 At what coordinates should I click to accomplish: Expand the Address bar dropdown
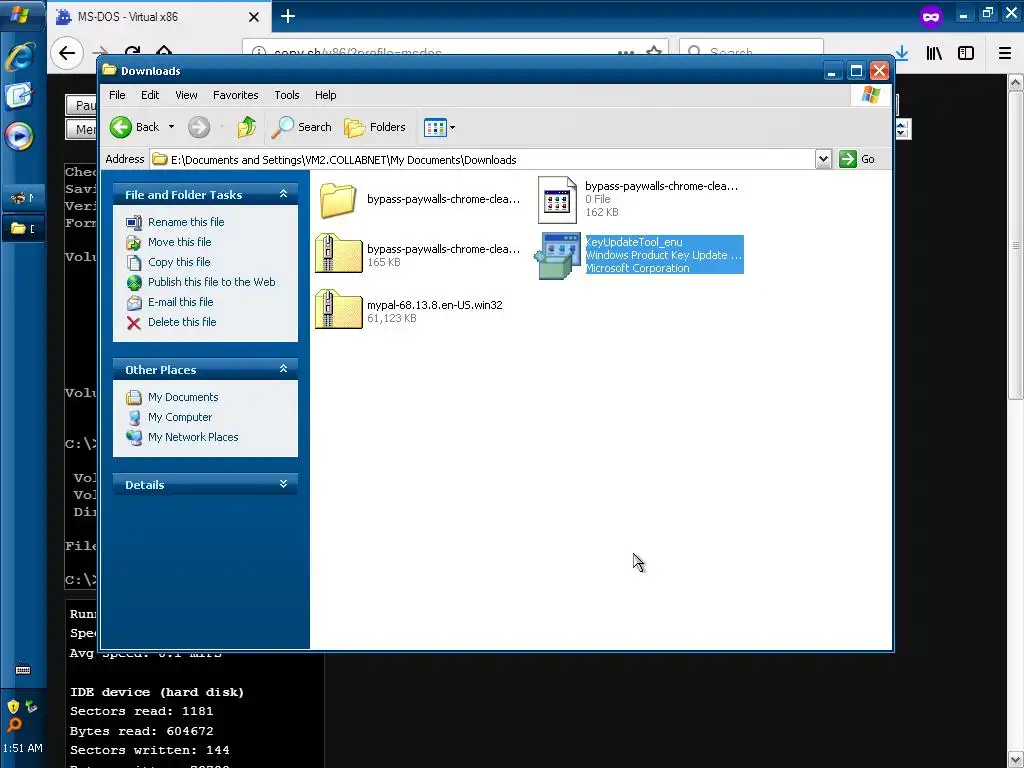823,159
